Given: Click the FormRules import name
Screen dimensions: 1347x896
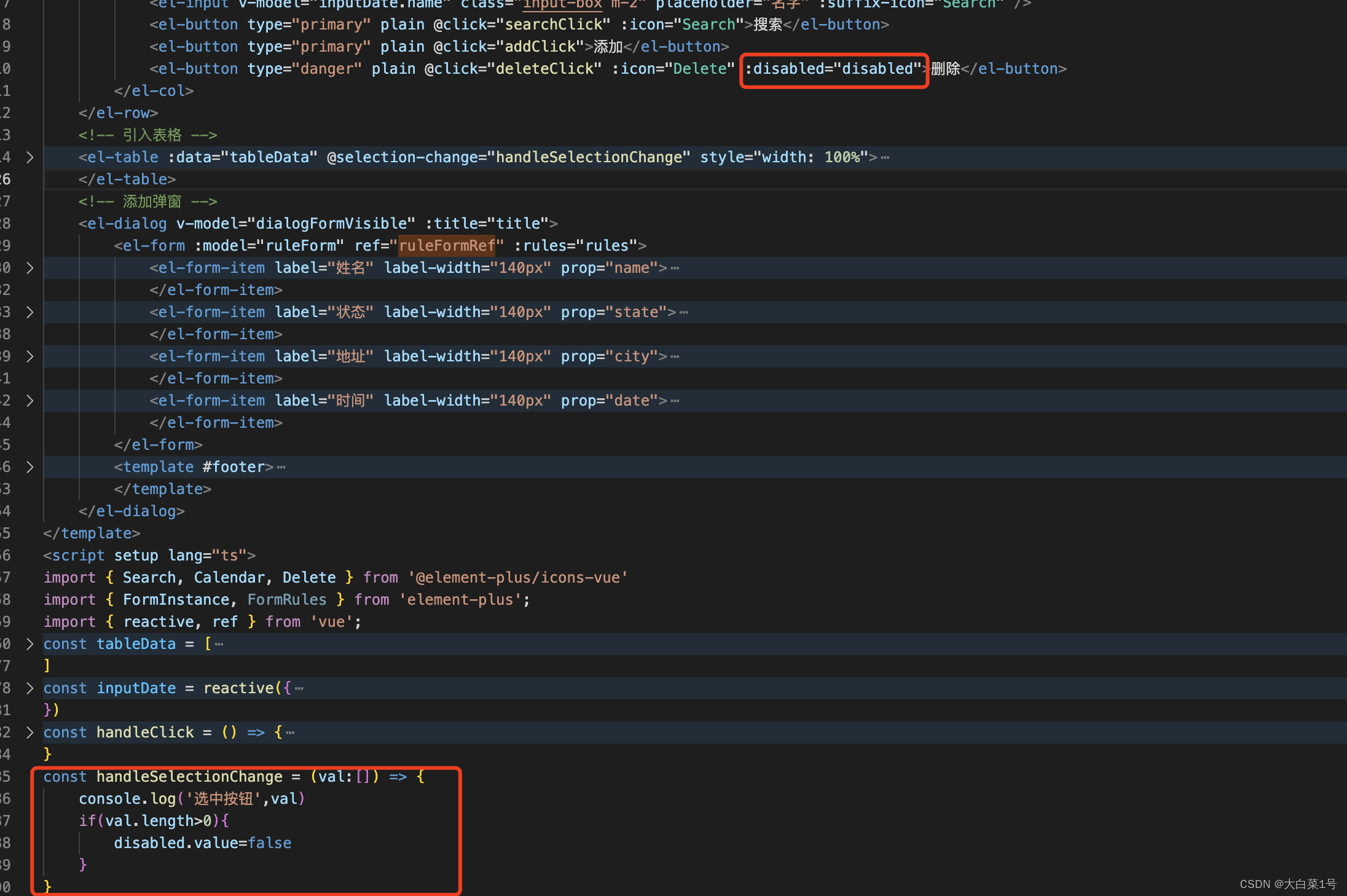Looking at the screenshot, I should point(287,600).
